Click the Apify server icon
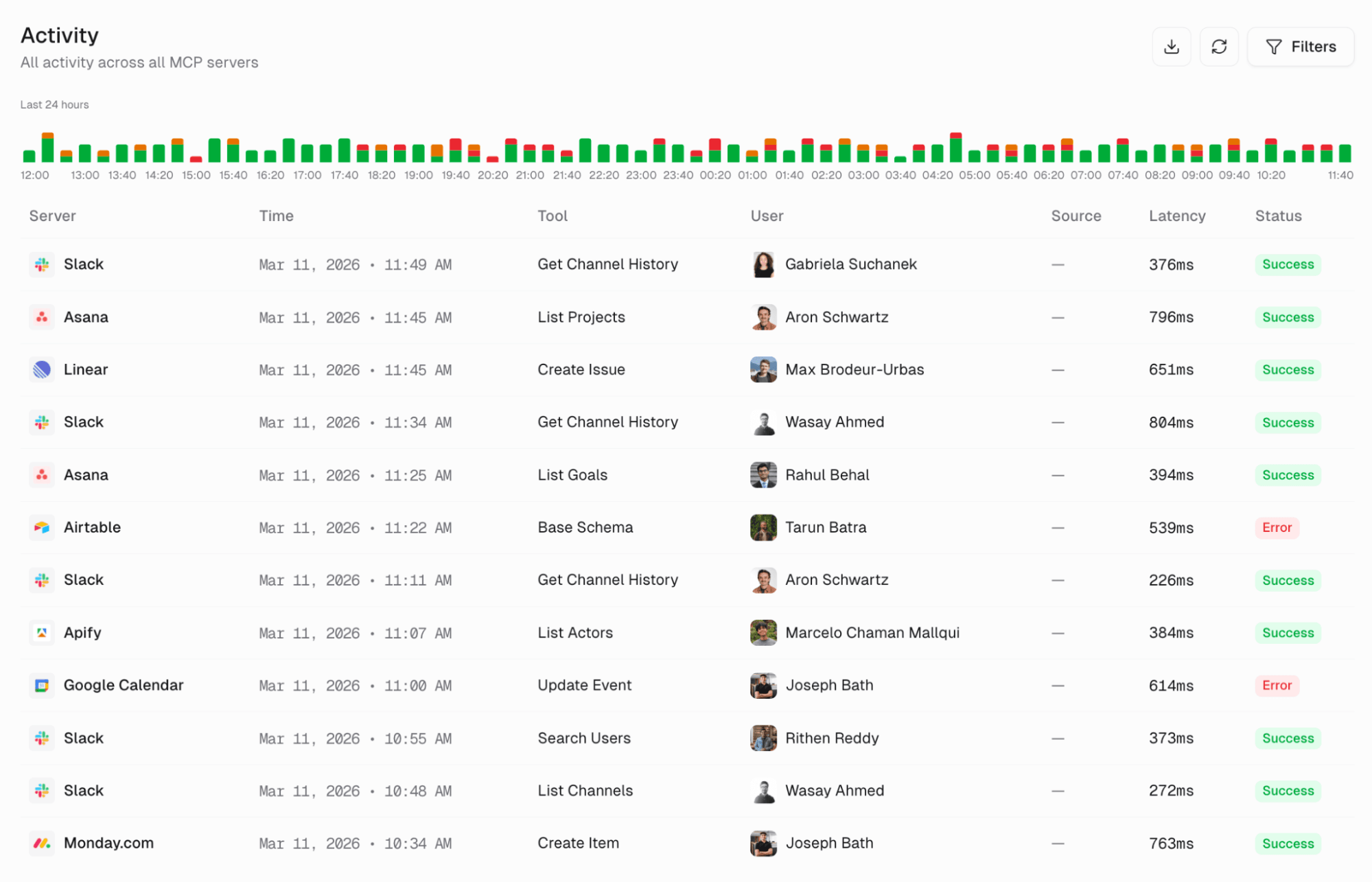The image size is (1372, 882). [42, 633]
